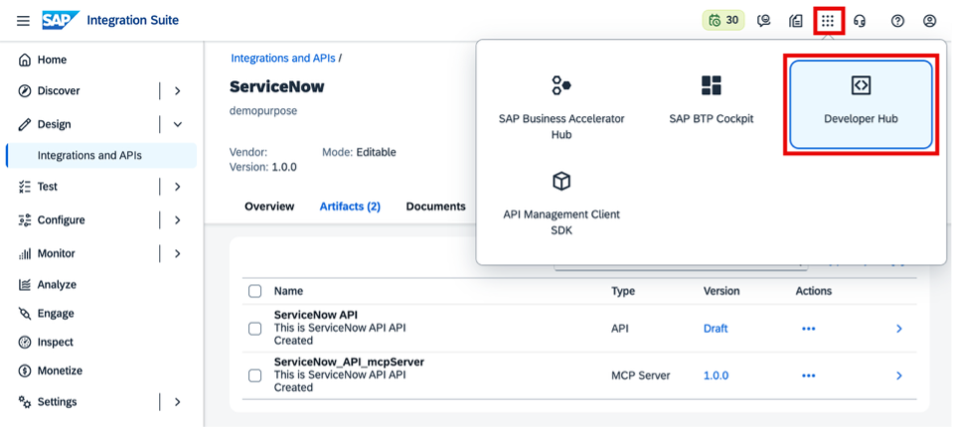The width and height of the screenshot is (956, 430).
Task: Open SAP Business Accelerator Hub tile
Action: click(x=562, y=106)
